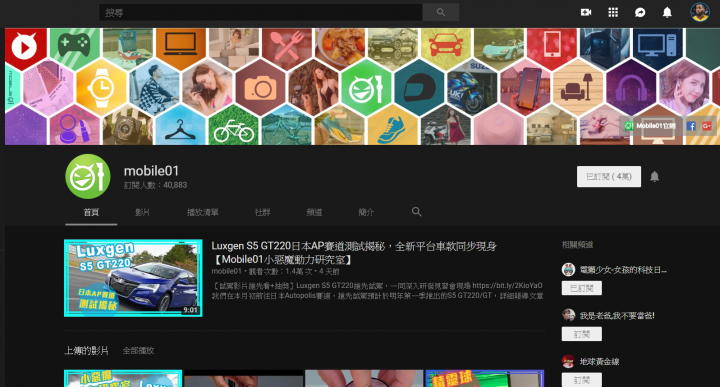Focus the search input field
This screenshot has height=387, width=720.
tap(261, 12)
